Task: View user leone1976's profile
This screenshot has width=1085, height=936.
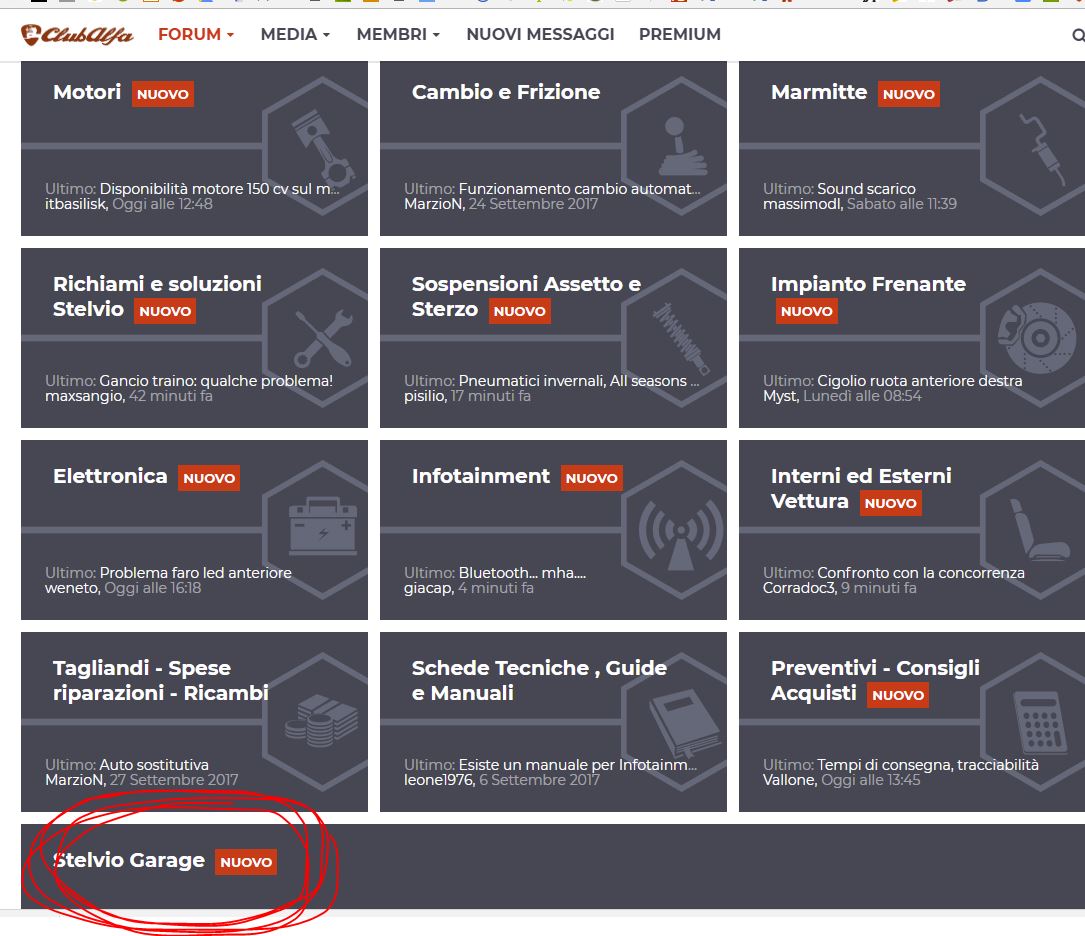Action: pyautogui.click(x=439, y=780)
